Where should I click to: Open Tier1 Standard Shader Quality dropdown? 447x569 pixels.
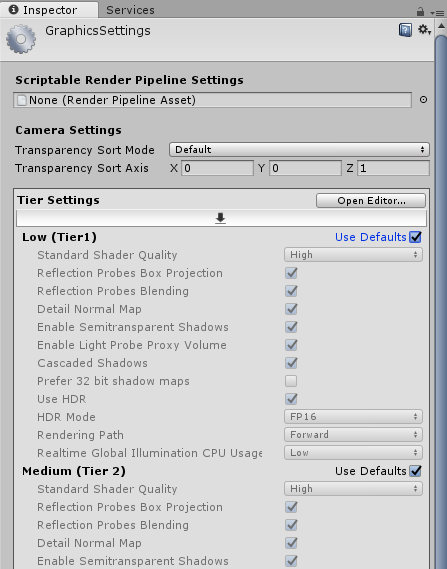tap(353, 255)
